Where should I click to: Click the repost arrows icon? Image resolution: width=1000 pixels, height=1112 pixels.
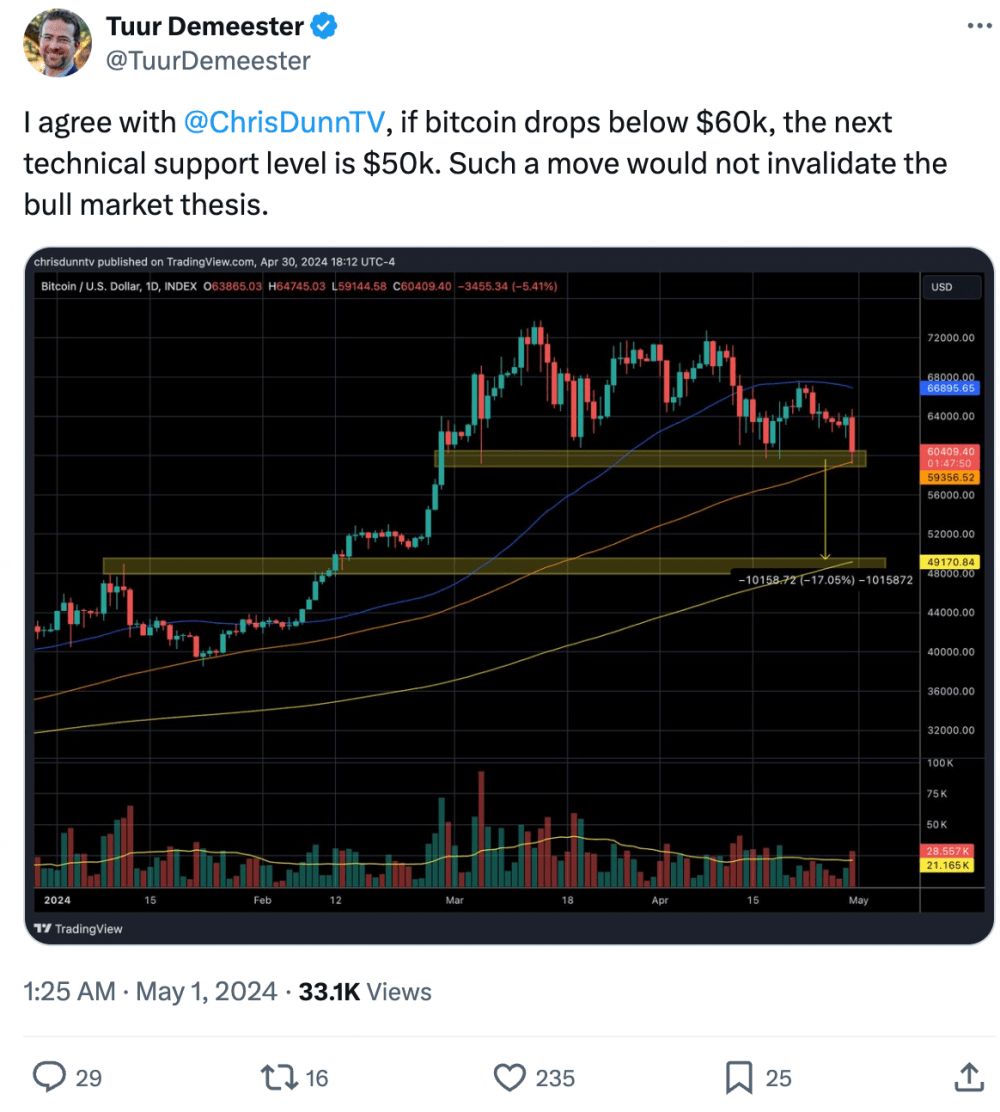click(x=279, y=1077)
